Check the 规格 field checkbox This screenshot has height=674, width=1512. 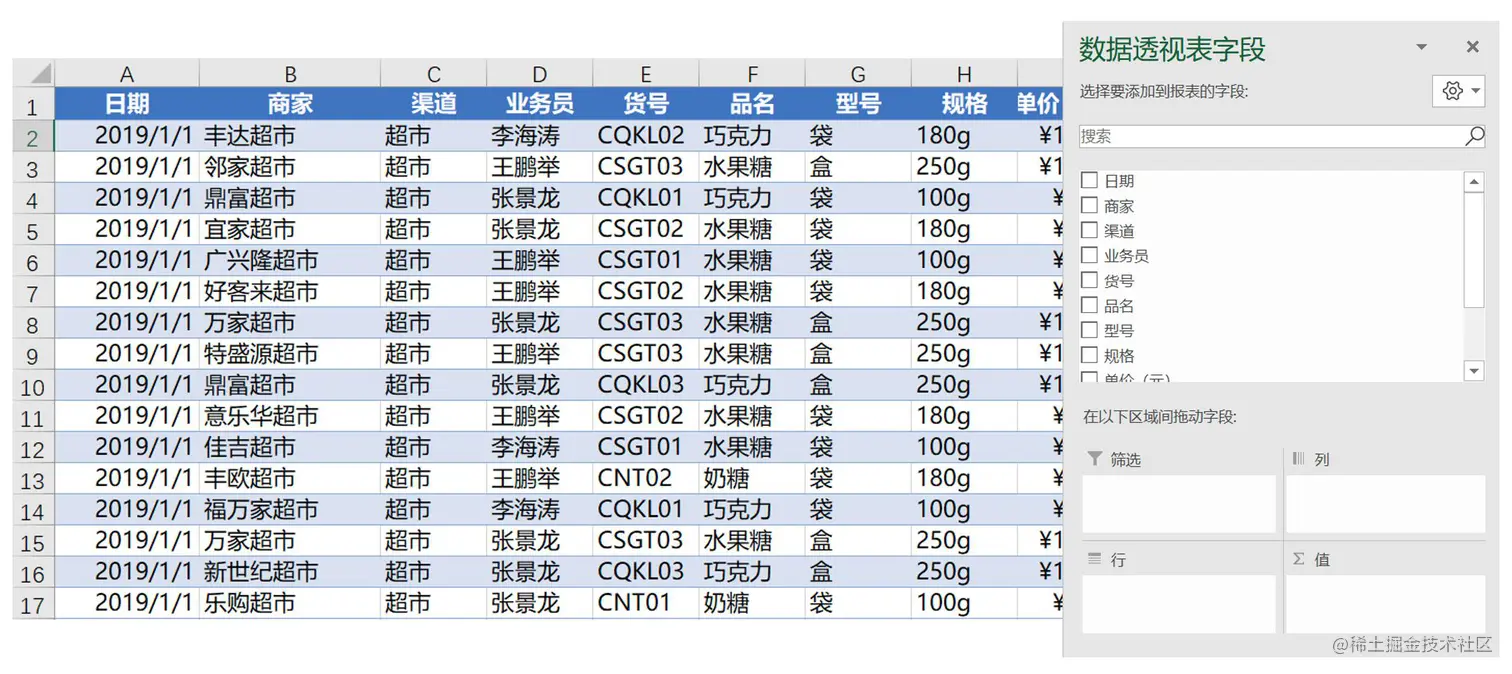(x=1090, y=354)
